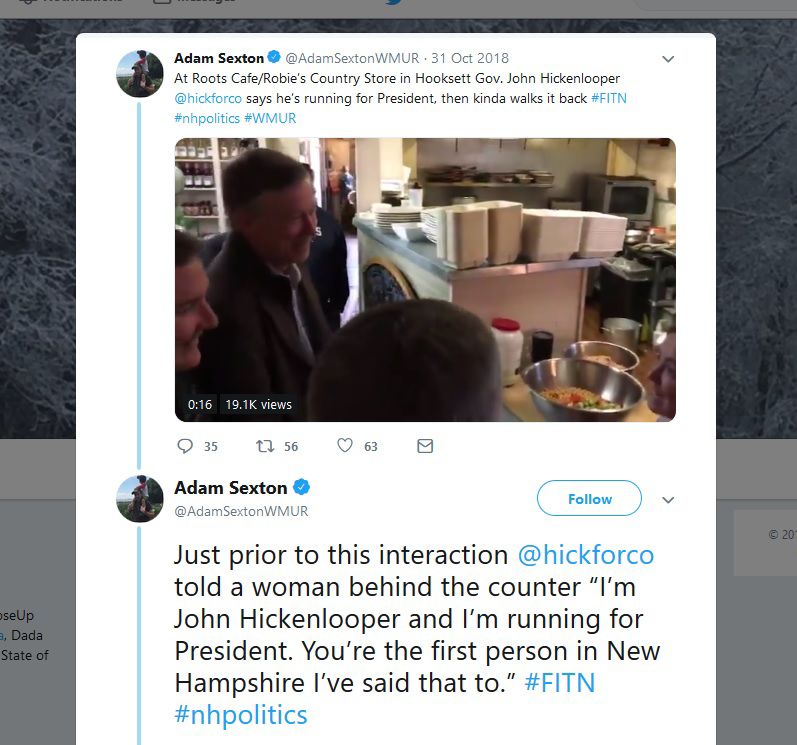Click Adam Sexton's avatar beside the Follow button
Screen dimensions: 797x745
pyautogui.click(x=140, y=498)
